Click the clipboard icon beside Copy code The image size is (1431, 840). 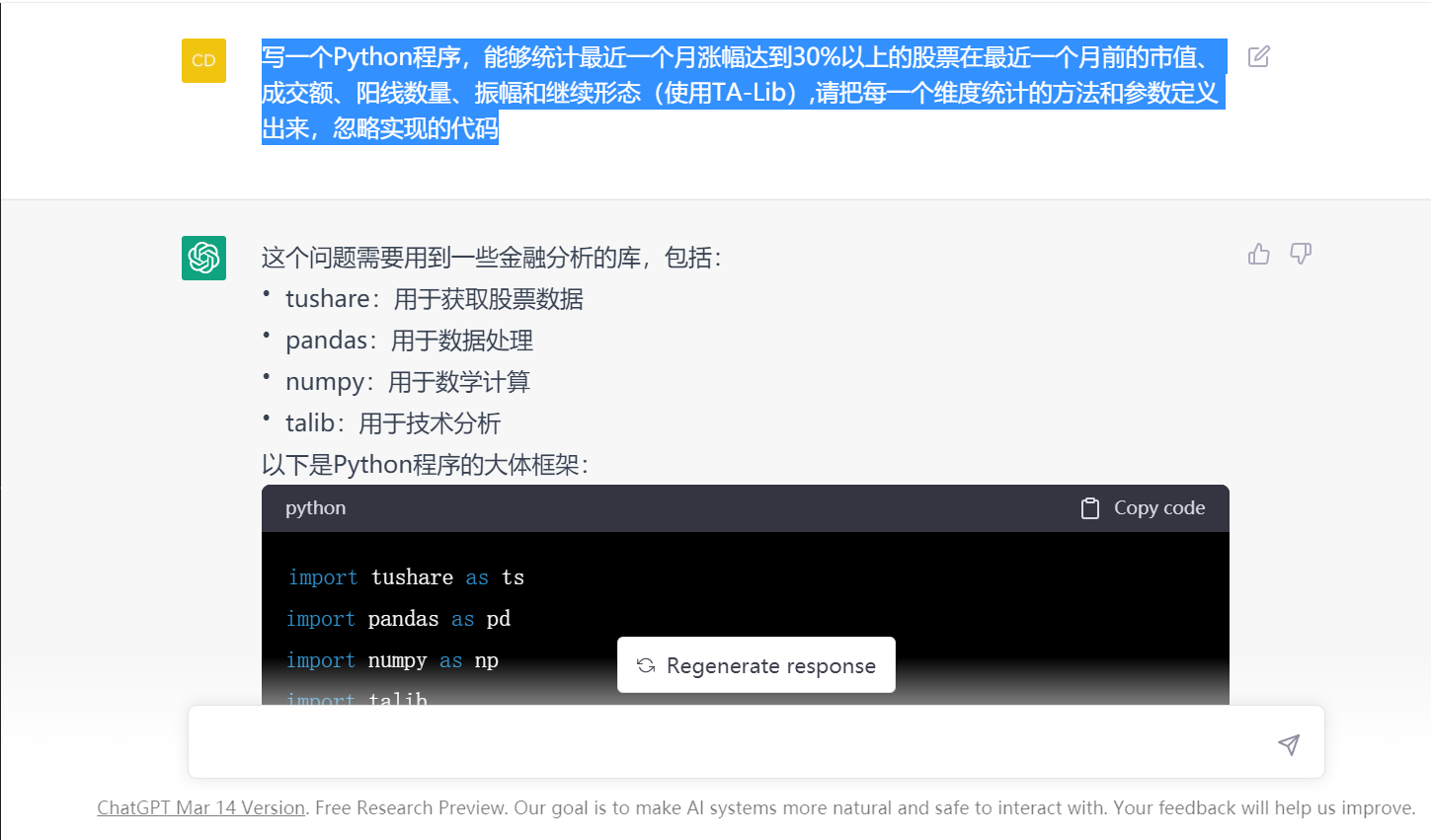(x=1090, y=508)
